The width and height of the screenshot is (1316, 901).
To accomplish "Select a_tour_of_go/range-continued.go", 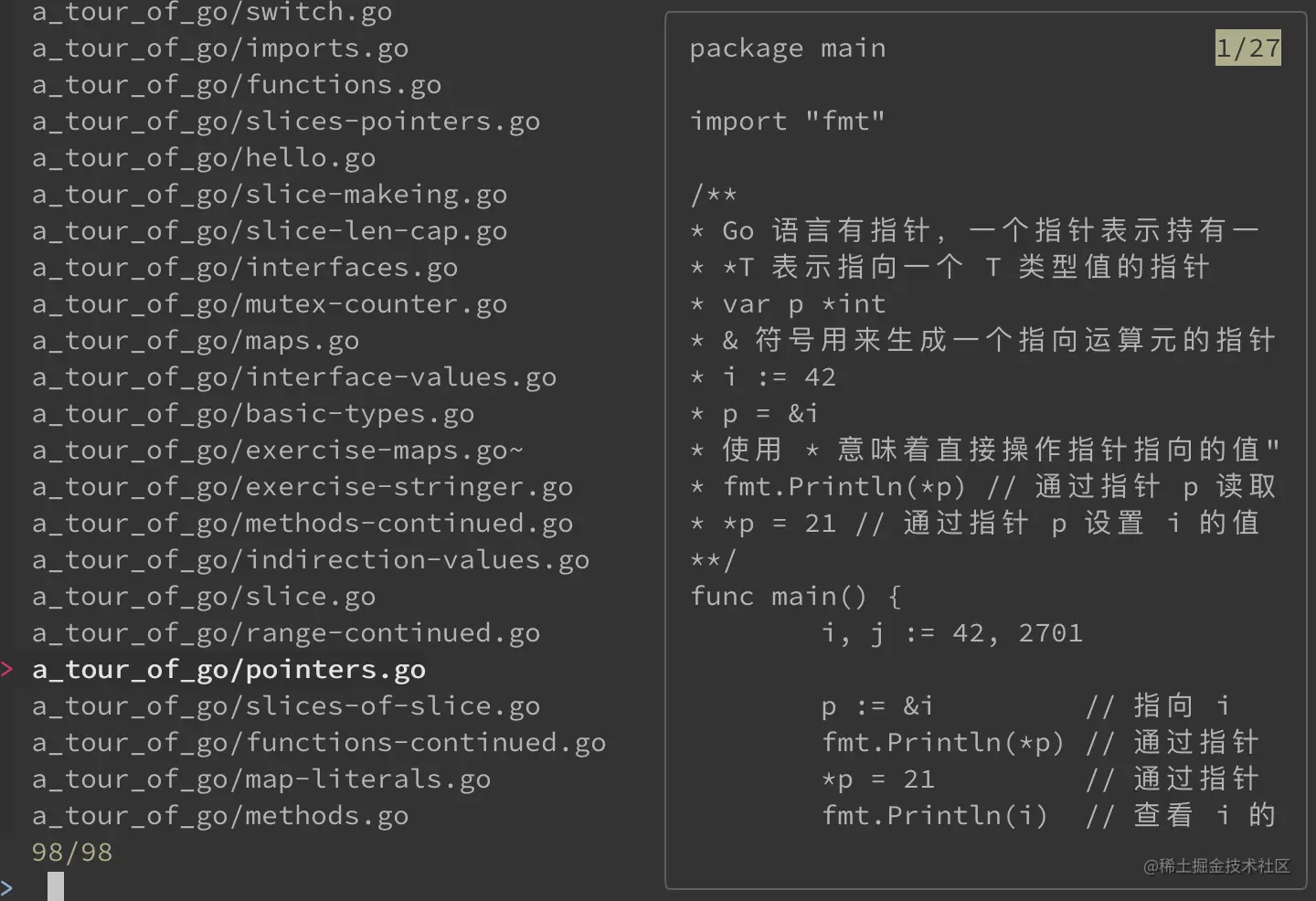I will coord(286,633).
